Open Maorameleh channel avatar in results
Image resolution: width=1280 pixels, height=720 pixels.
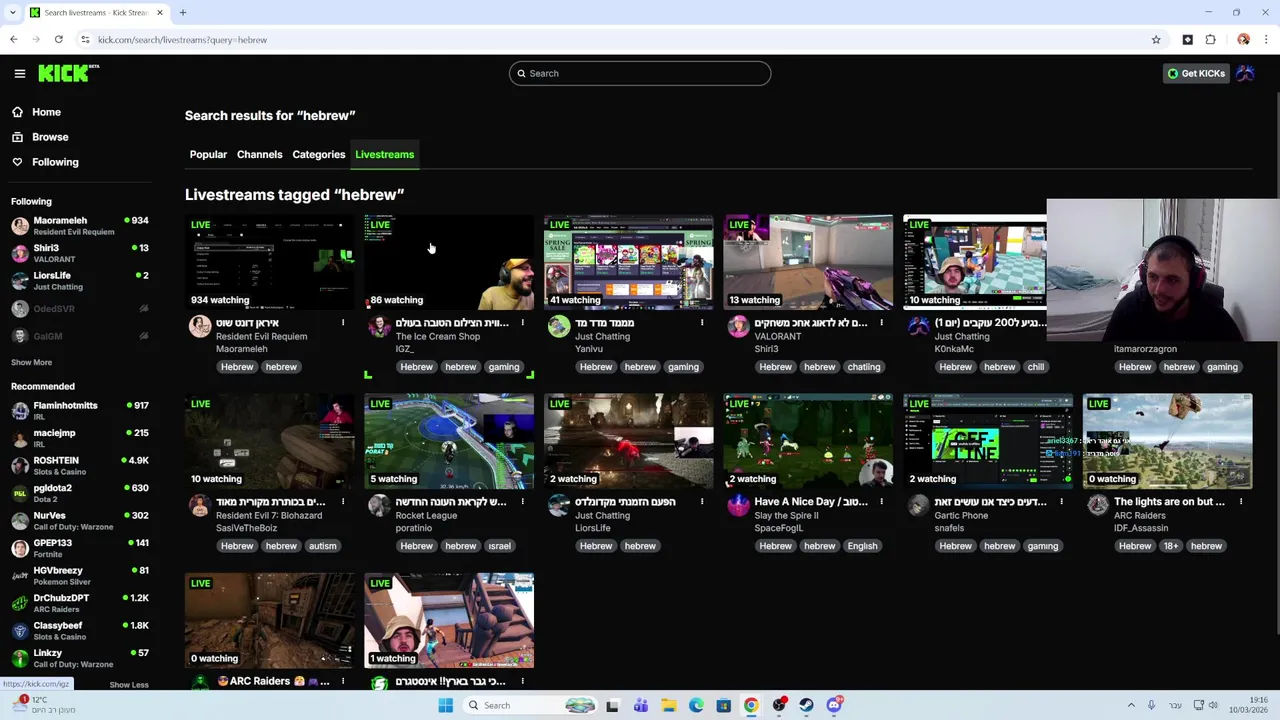[200, 326]
